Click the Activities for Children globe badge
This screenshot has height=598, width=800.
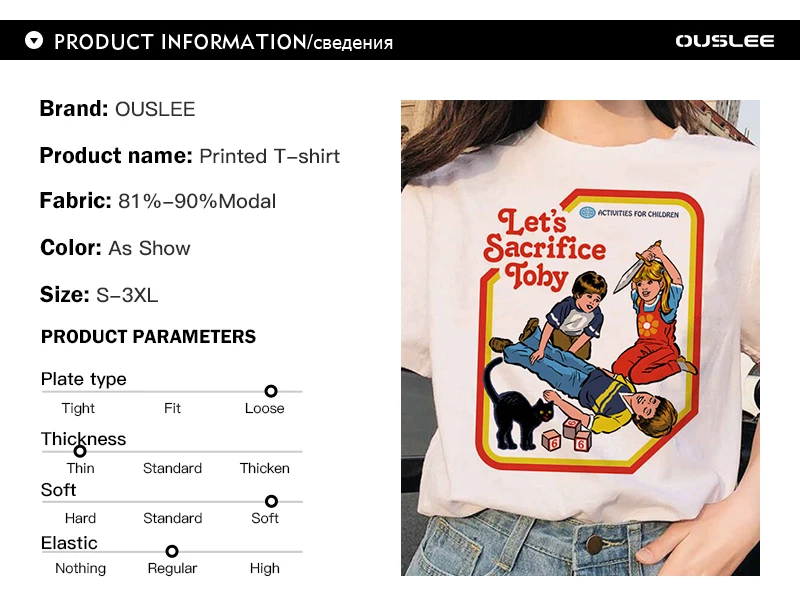[x=587, y=213]
